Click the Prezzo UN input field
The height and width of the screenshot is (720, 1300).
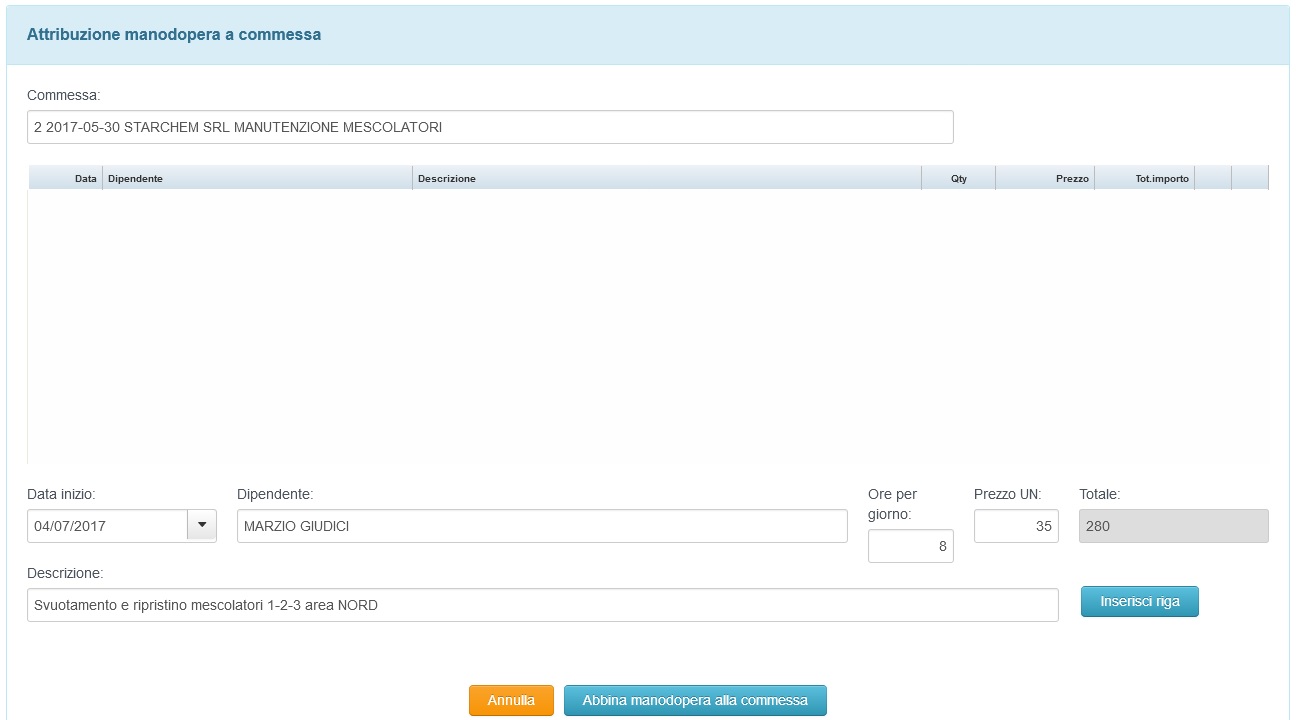click(1015, 526)
